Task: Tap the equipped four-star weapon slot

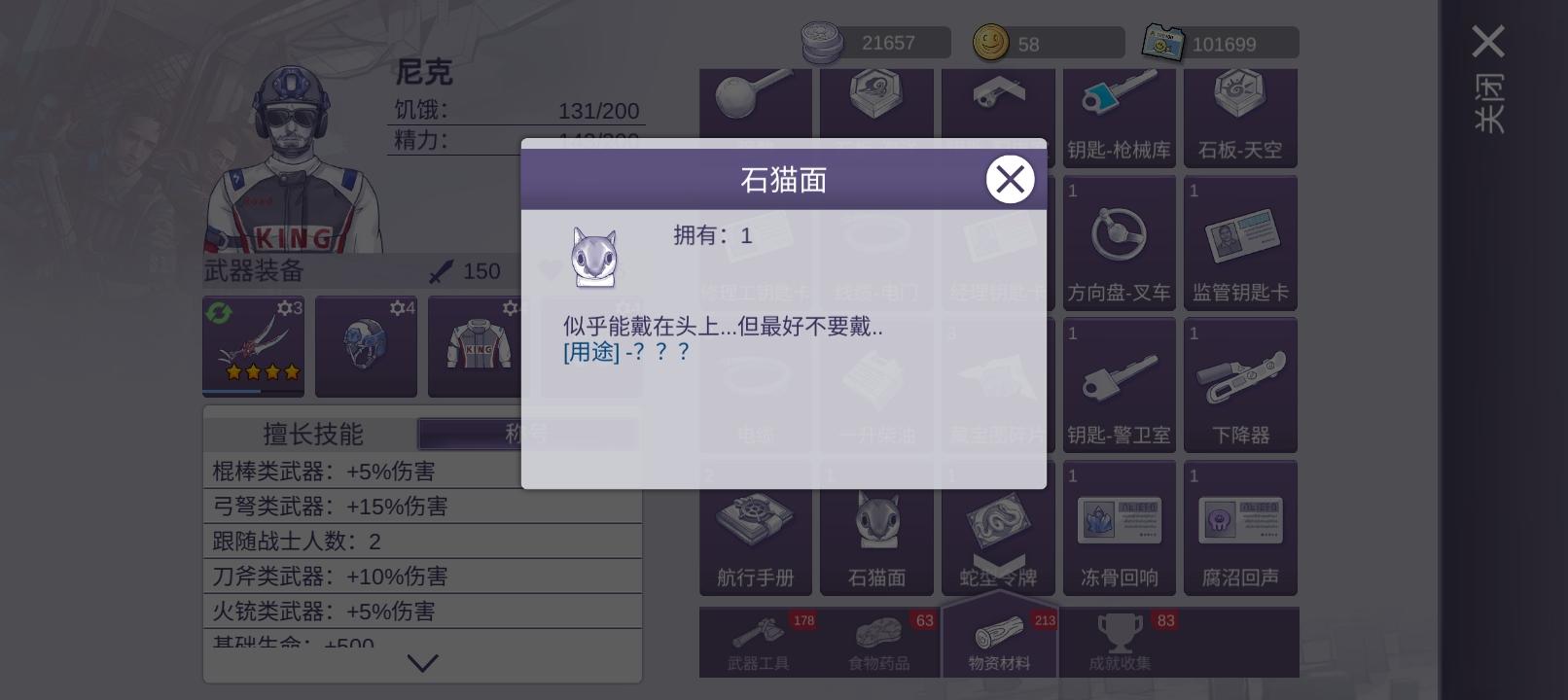Action: click(x=253, y=346)
